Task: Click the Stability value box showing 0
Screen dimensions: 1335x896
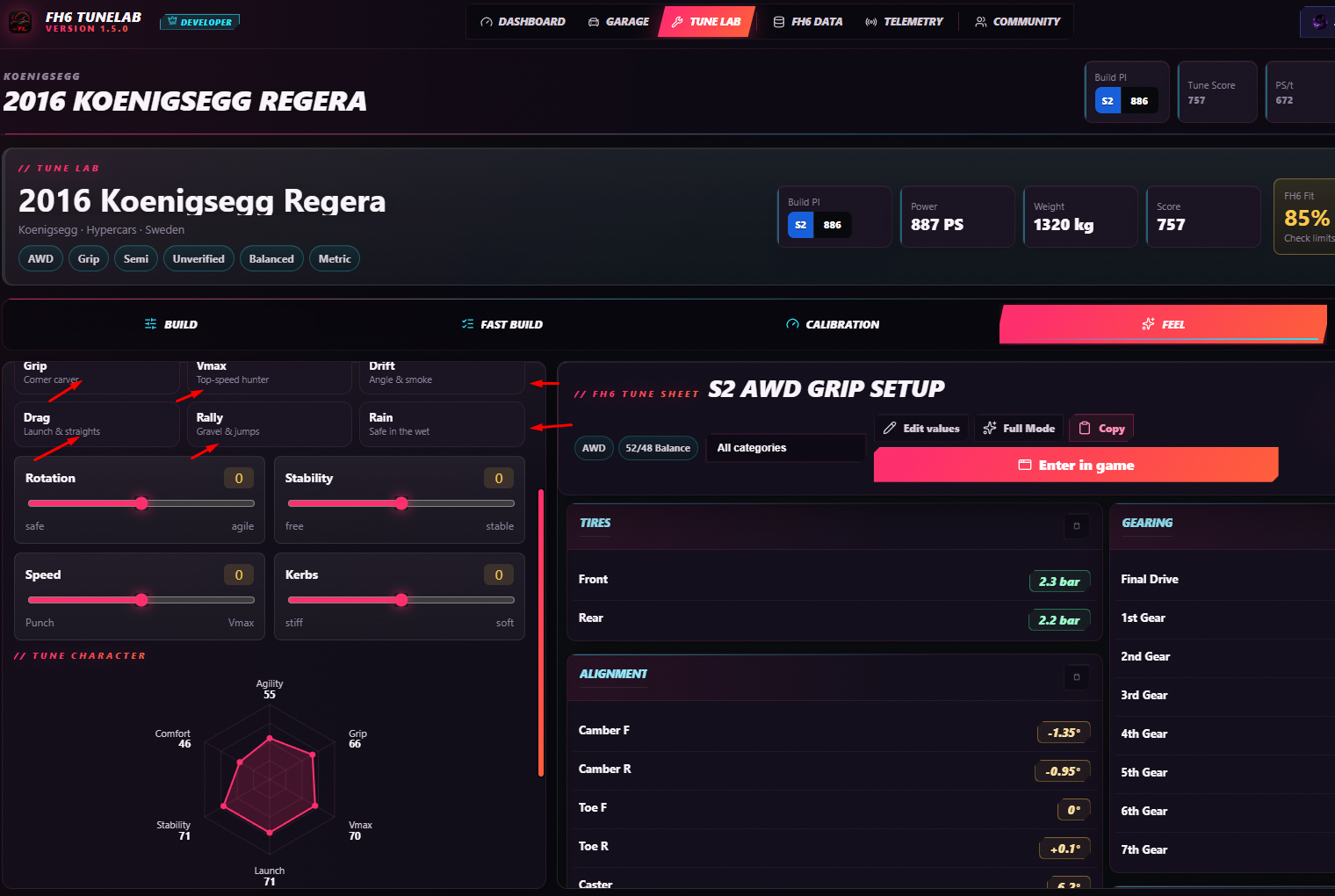Action: coord(499,478)
